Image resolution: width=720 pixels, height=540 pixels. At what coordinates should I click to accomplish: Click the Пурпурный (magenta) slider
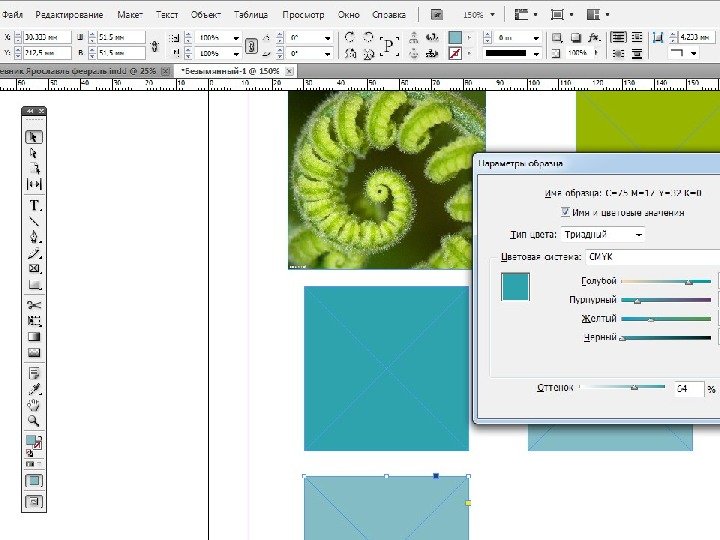tap(666, 300)
